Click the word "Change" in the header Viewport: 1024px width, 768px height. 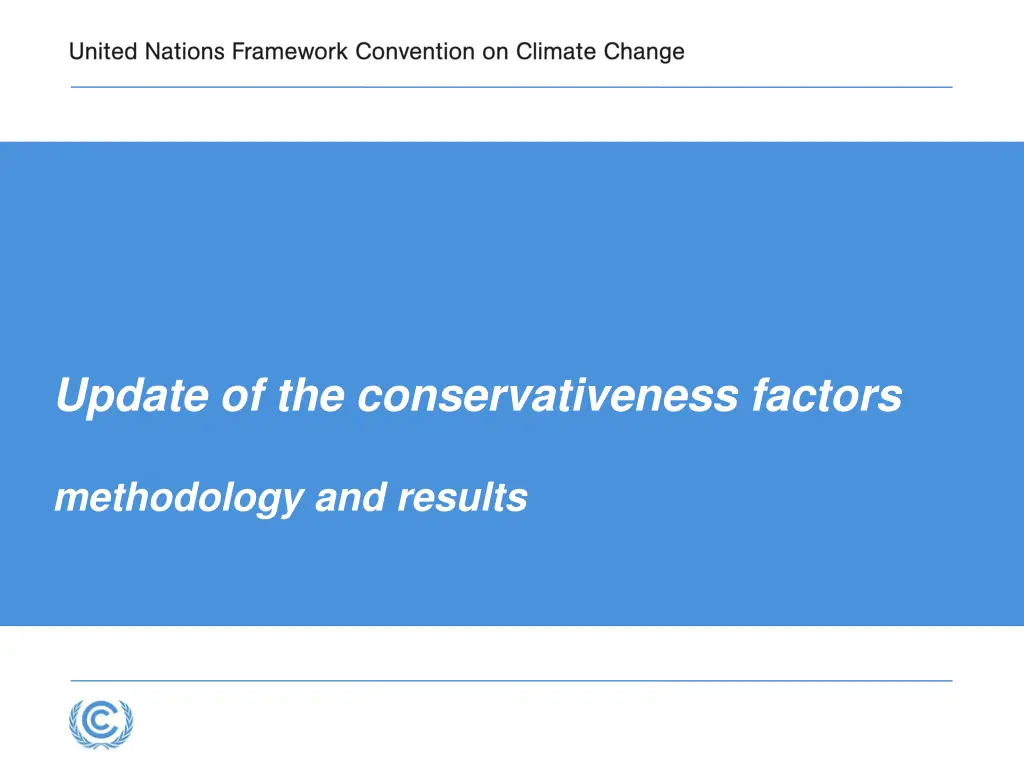click(x=644, y=52)
